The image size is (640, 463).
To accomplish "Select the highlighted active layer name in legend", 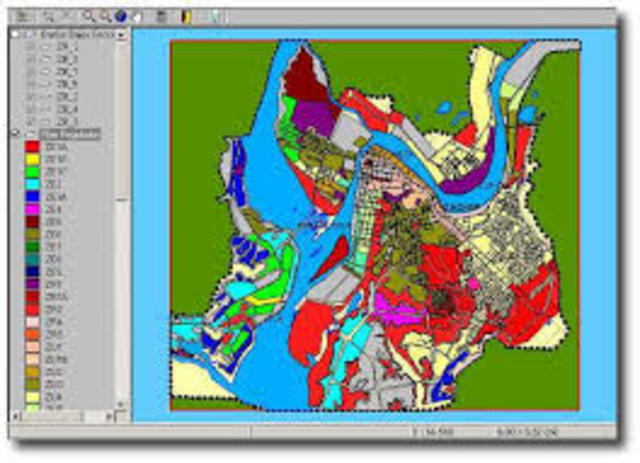I will point(70,134).
